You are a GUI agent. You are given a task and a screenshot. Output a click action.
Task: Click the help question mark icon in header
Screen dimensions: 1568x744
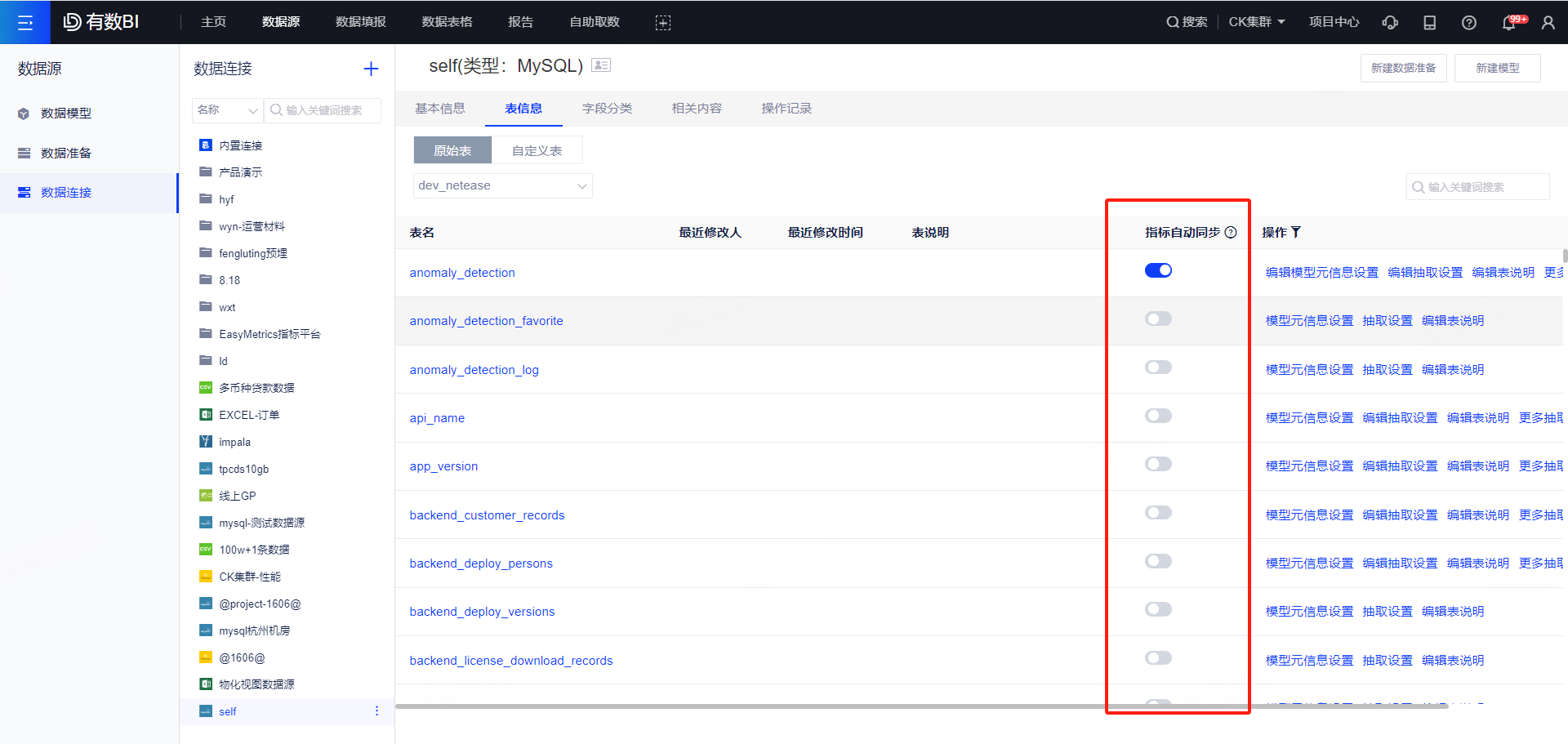(1468, 22)
